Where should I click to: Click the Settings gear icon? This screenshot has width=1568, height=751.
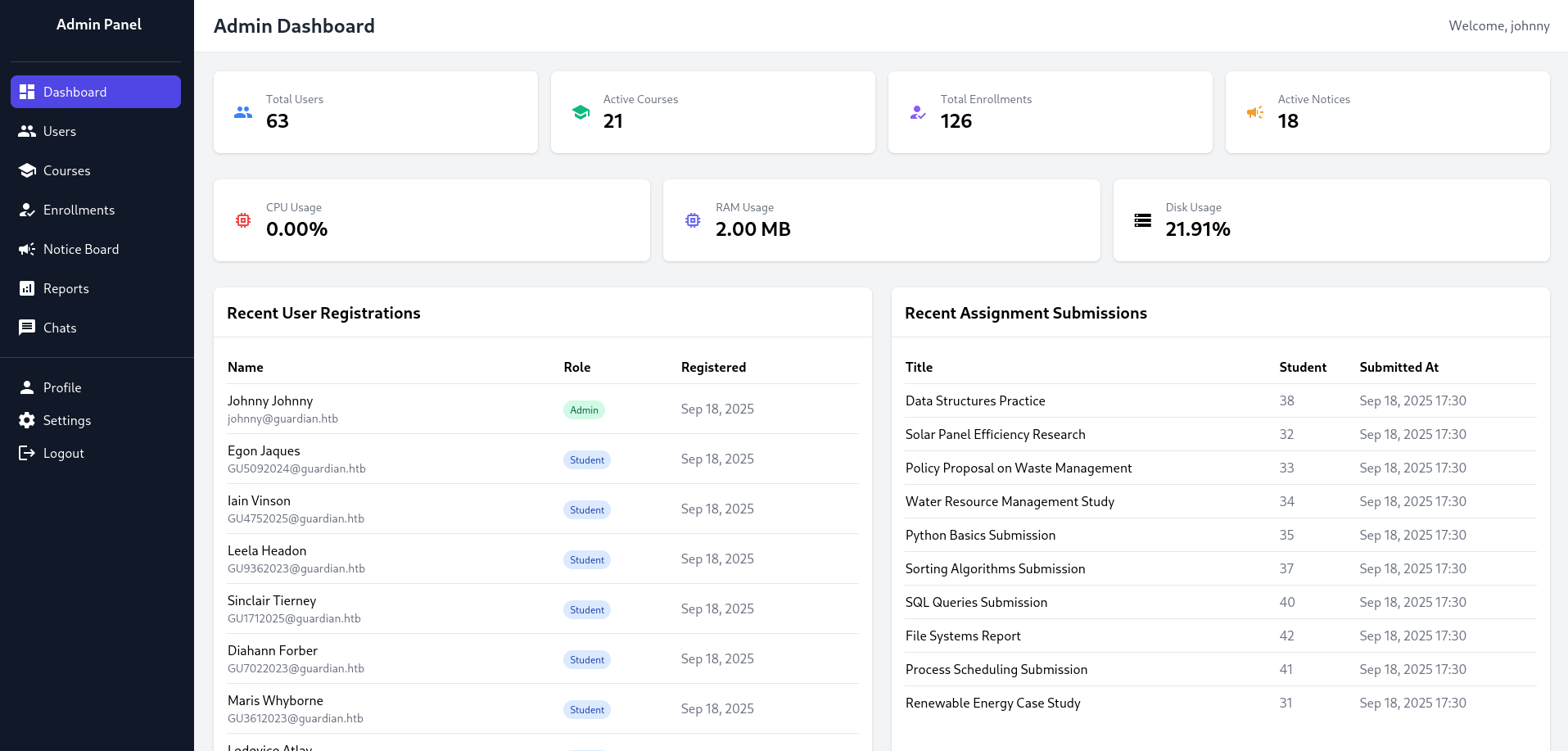click(x=26, y=420)
